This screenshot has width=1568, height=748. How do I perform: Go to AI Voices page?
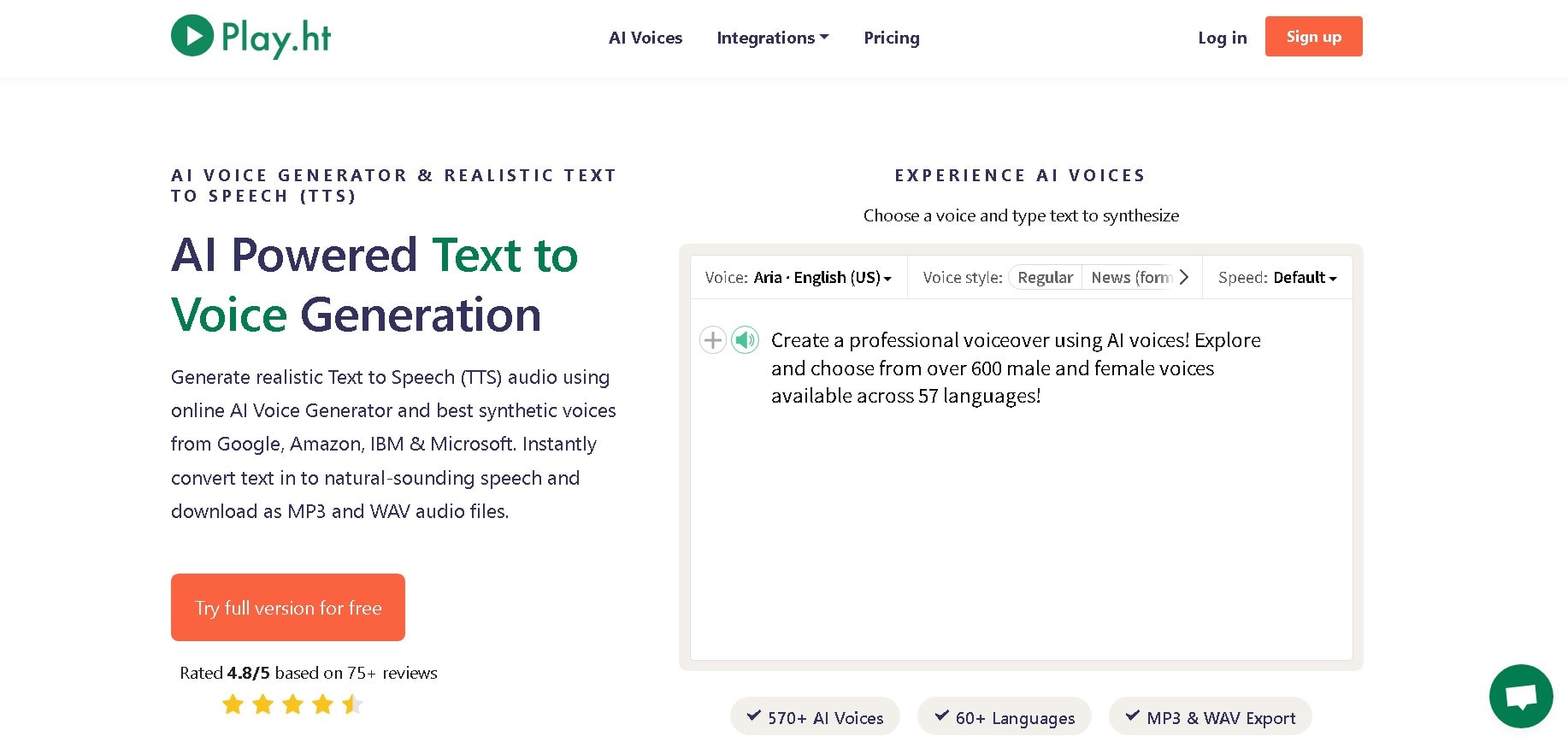click(645, 38)
